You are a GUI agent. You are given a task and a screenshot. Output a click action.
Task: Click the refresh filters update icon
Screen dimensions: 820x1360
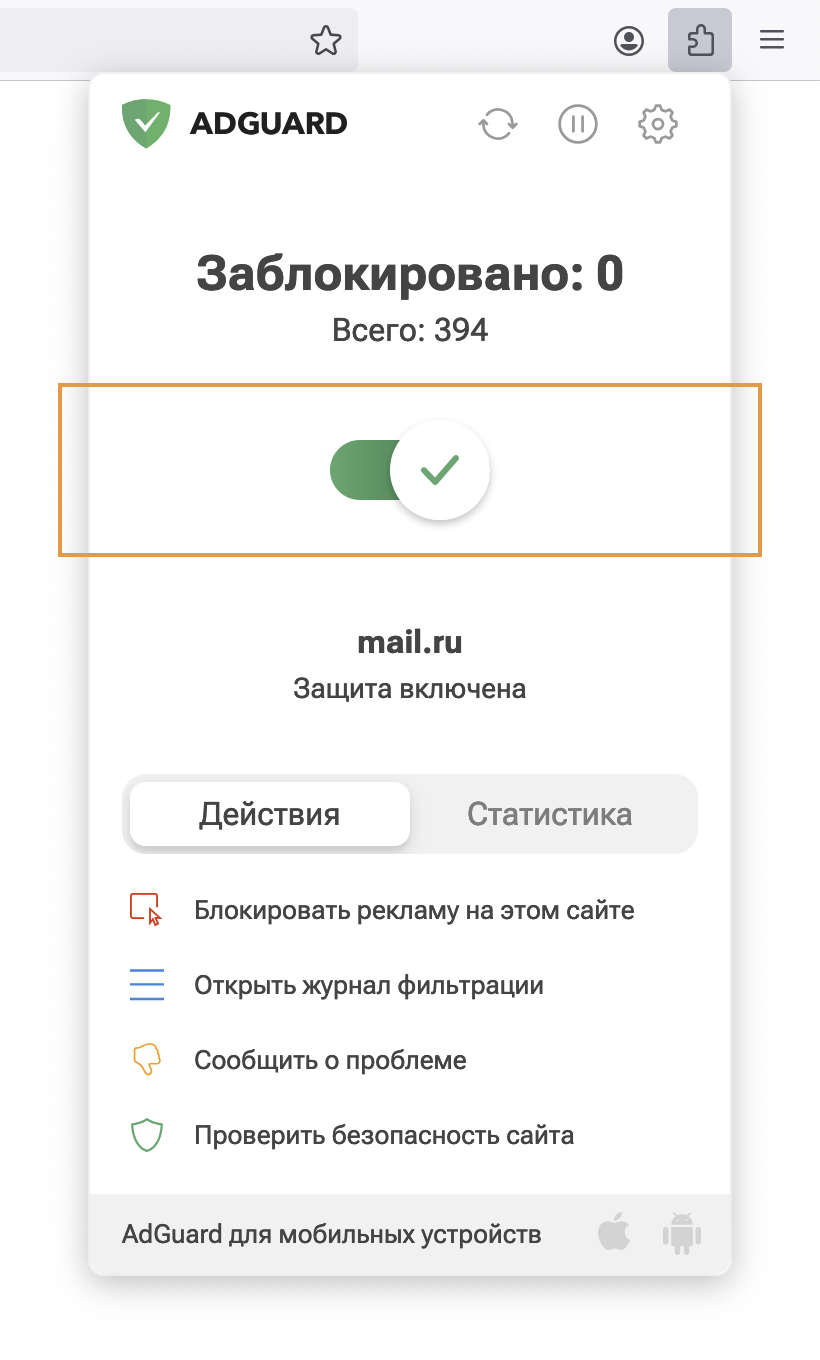pyautogui.click(x=497, y=125)
